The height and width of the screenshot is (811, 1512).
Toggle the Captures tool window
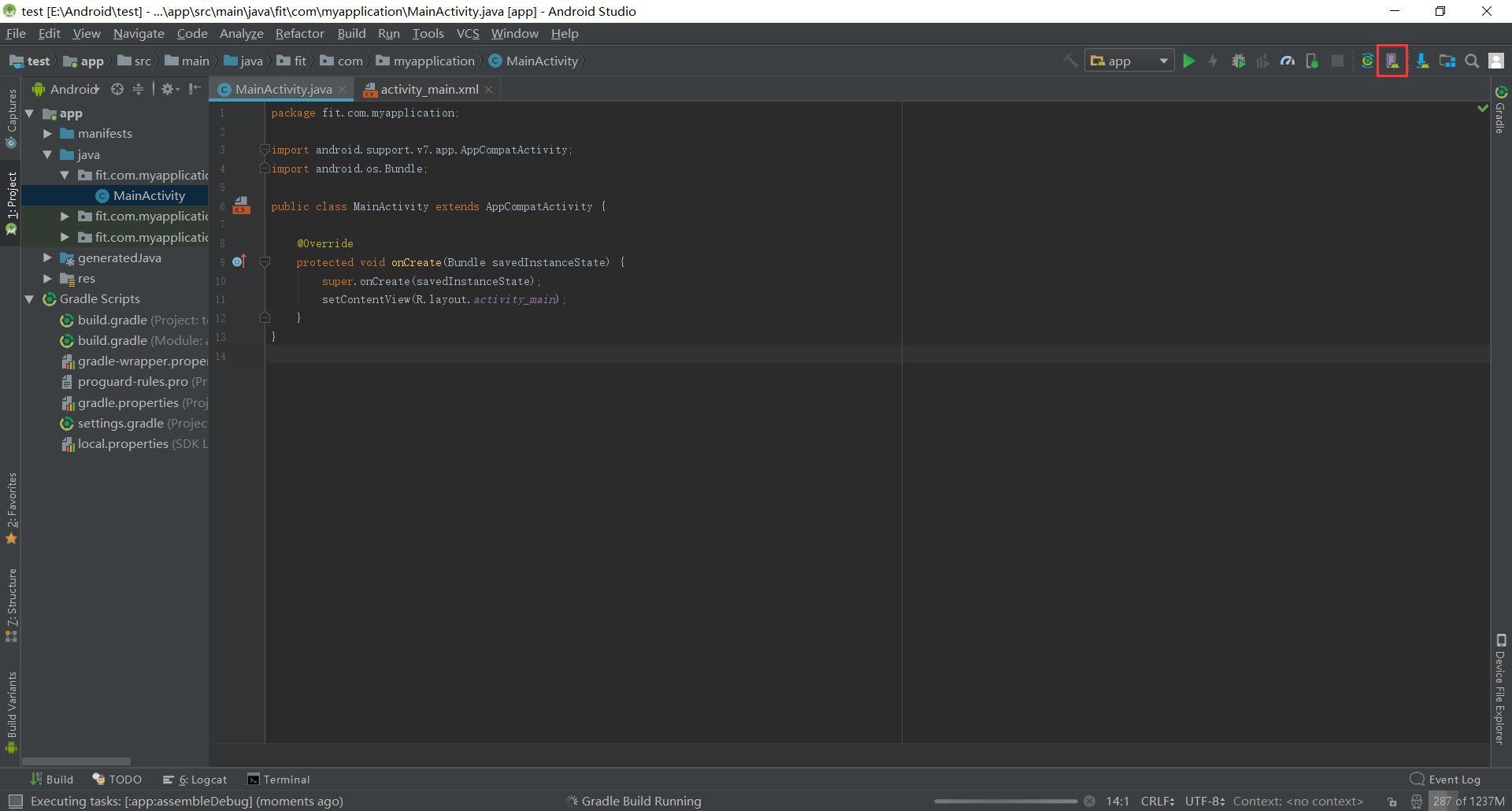11,118
